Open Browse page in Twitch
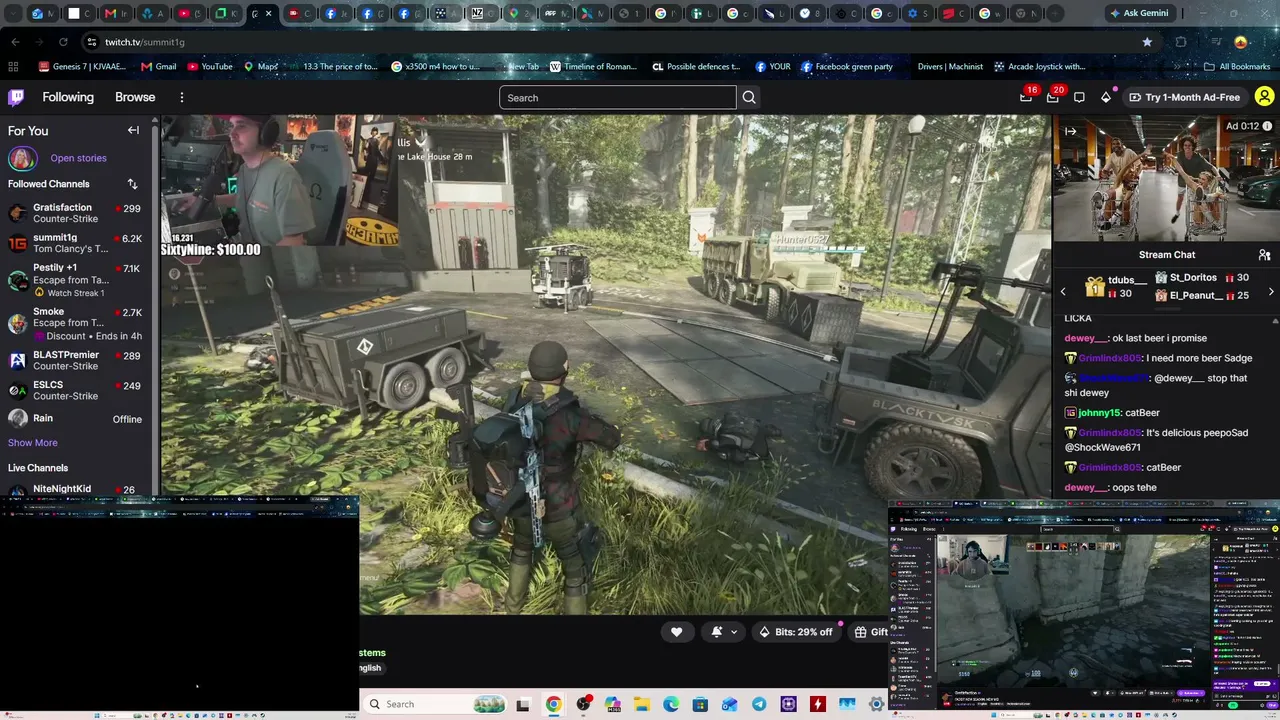This screenshot has height=720, width=1280. [135, 97]
